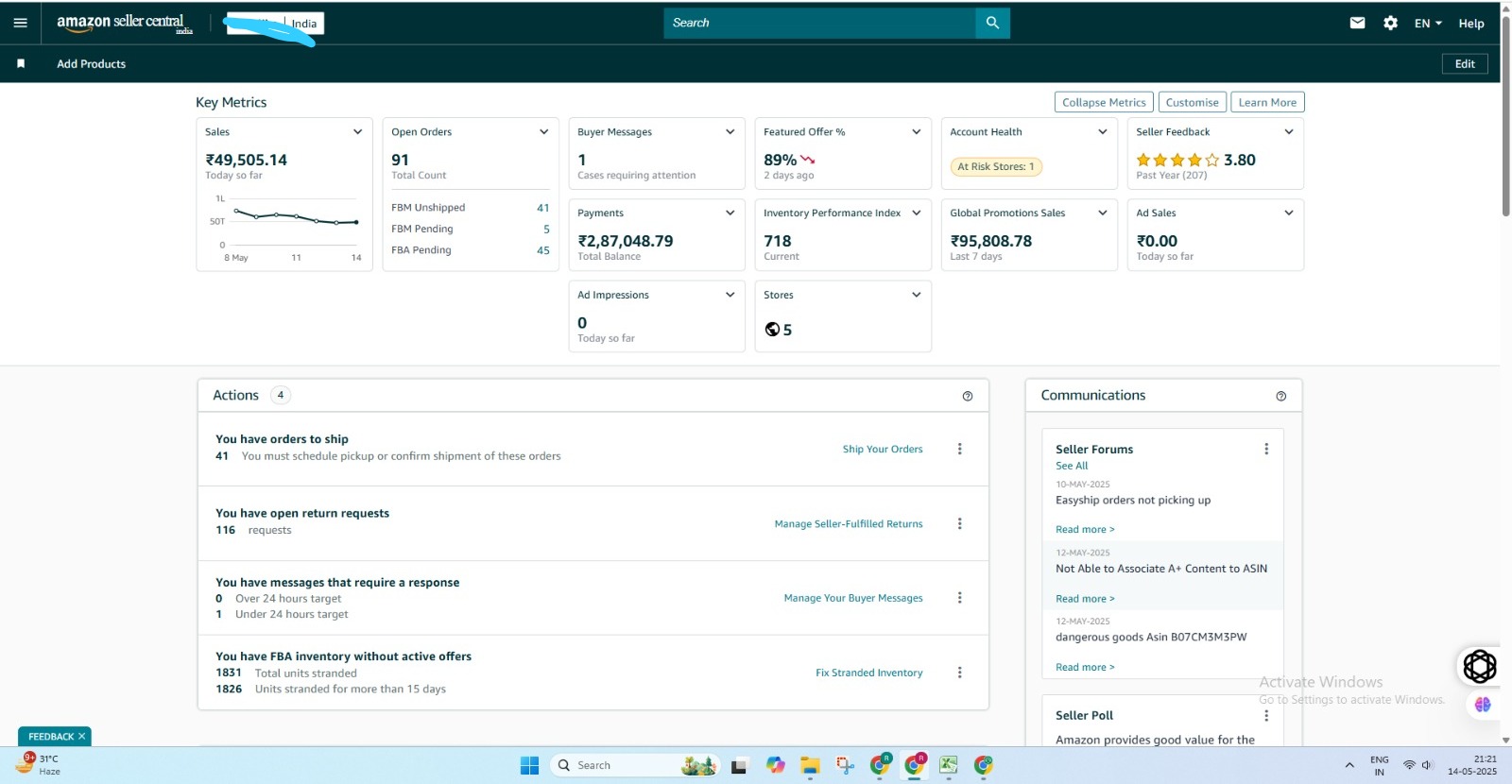Open the hamburger navigation menu
Viewport: 1512px width, 784px height.
[x=20, y=23]
